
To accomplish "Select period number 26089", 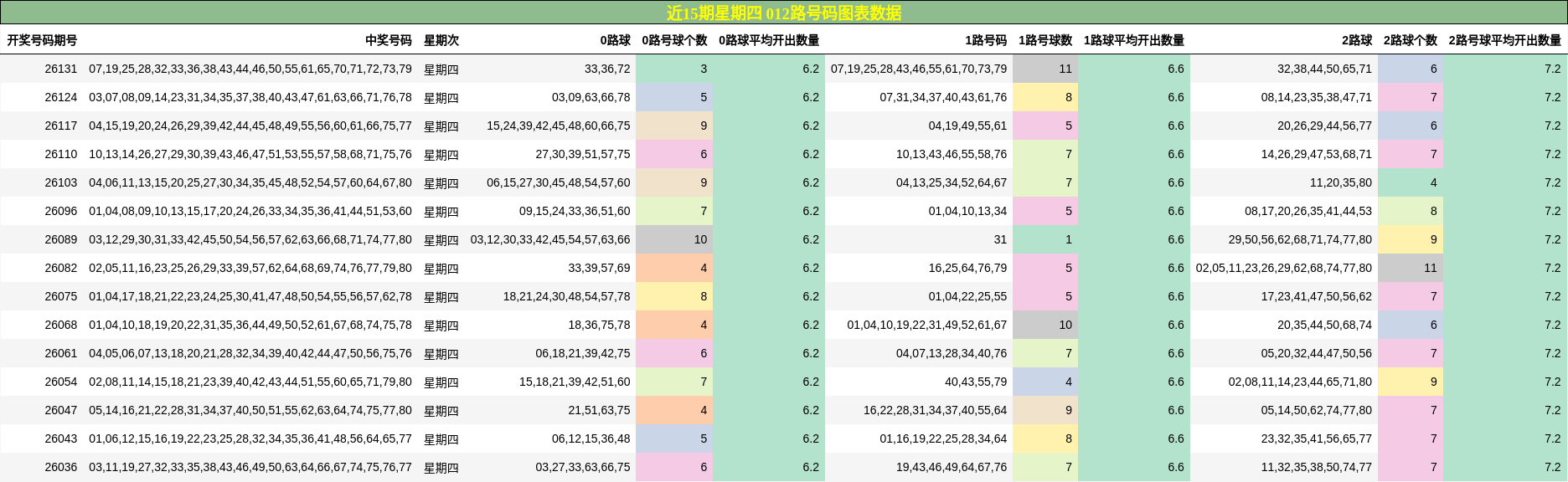I will click(x=61, y=239).
